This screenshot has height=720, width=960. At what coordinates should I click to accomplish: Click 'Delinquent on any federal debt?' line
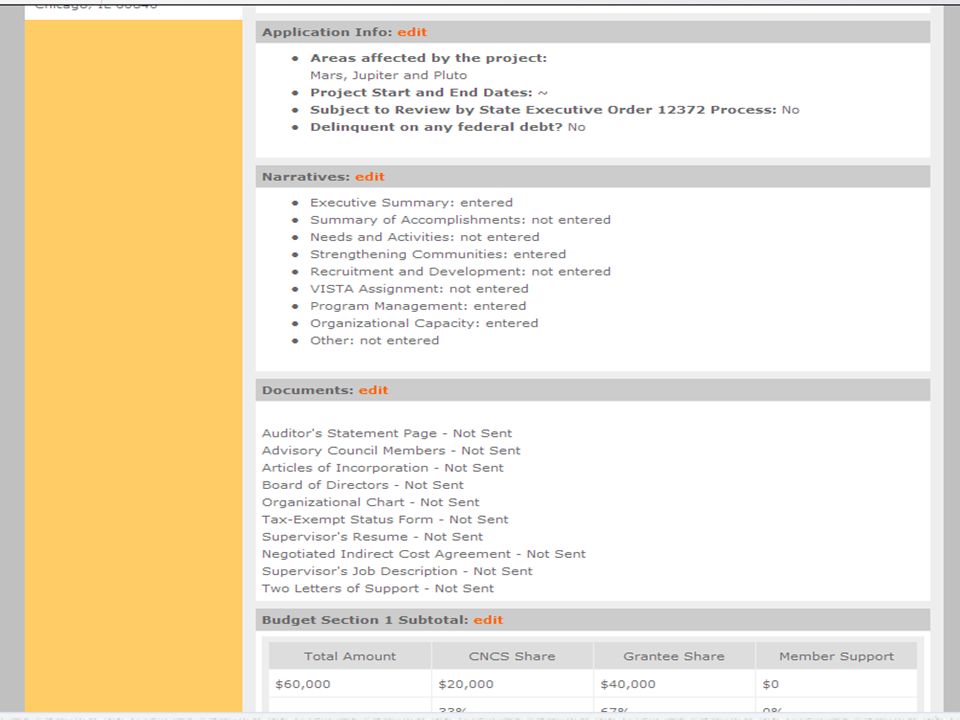pyautogui.click(x=448, y=127)
